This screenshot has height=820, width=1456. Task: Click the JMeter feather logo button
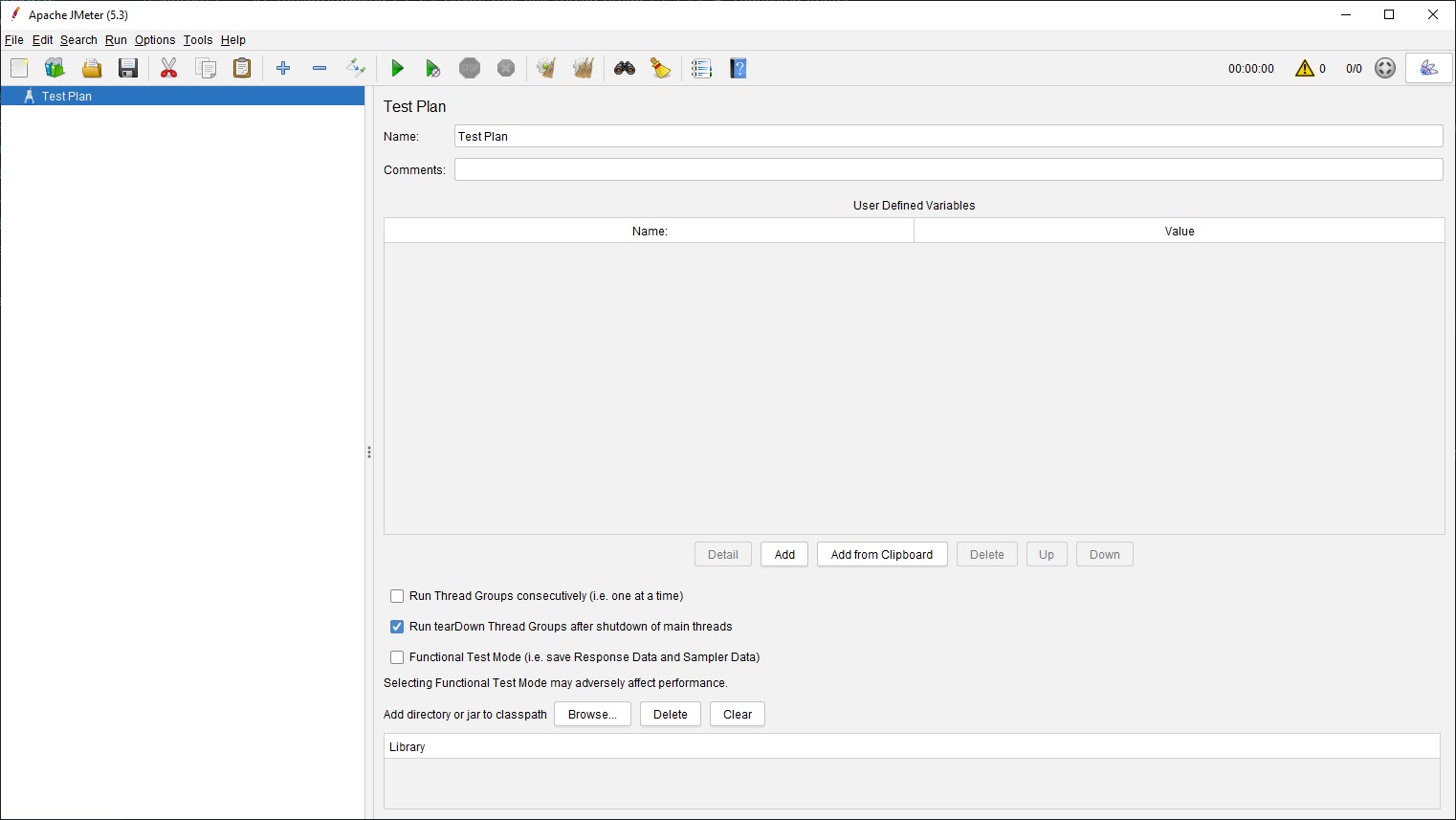(1428, 68)
